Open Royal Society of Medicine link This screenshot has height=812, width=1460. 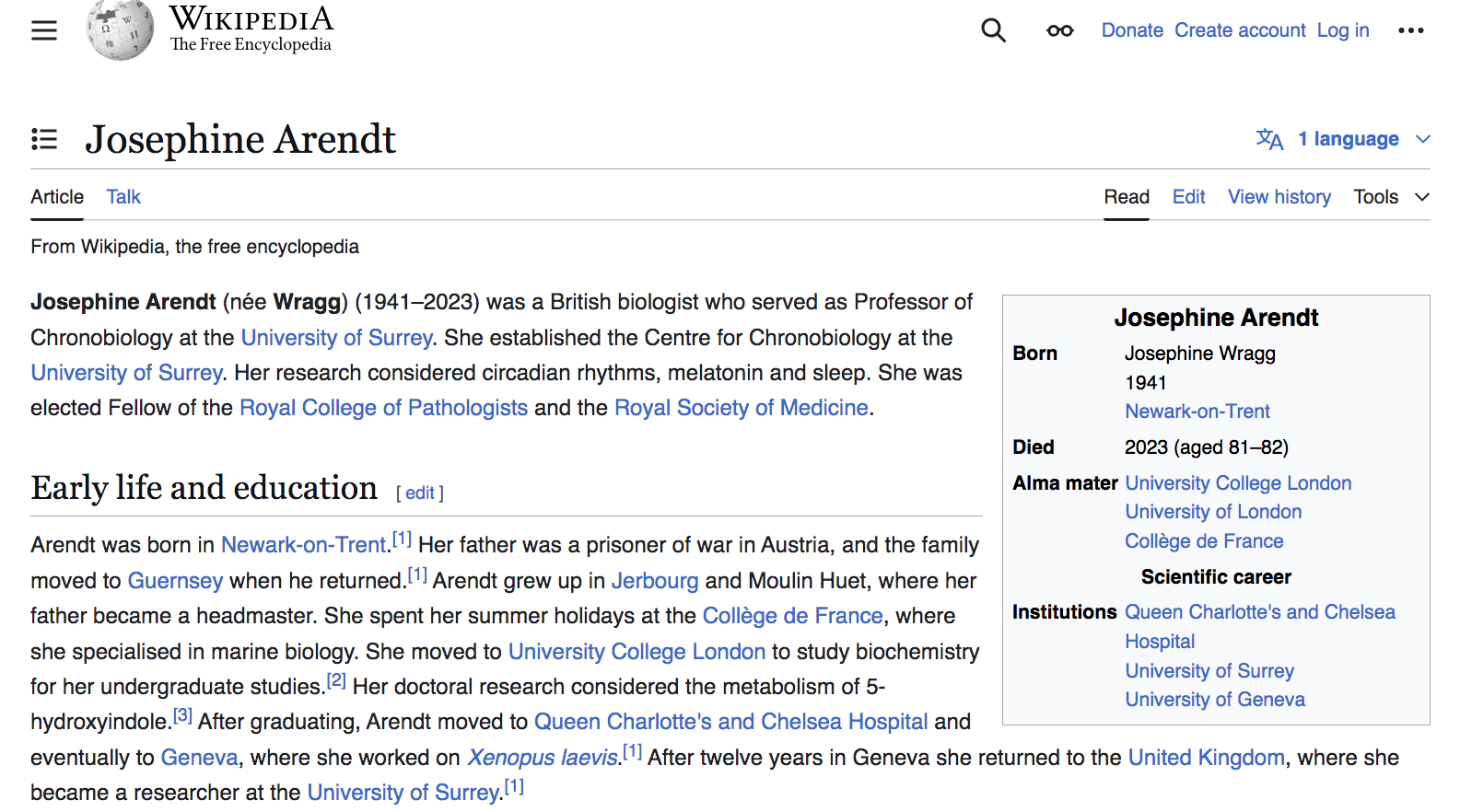click(x=742, y=408)
